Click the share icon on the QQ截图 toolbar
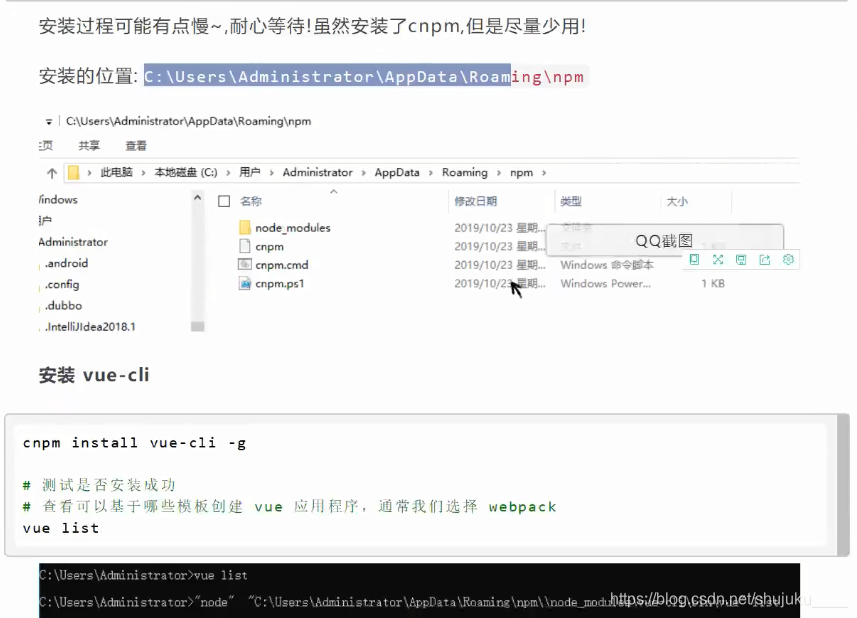Screen dimensions: 857x618 click(764, 260)
